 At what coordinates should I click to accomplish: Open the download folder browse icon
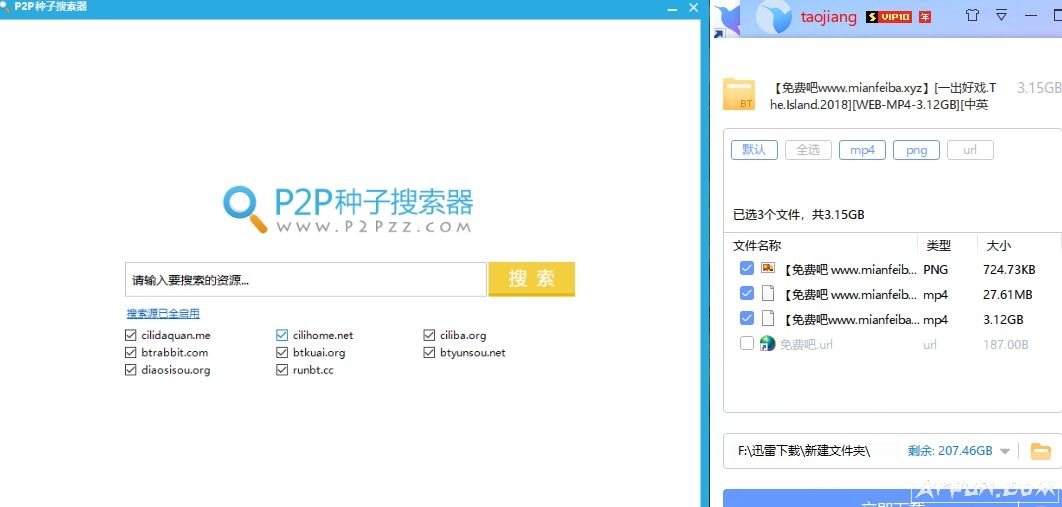(x=1040, y=451)
